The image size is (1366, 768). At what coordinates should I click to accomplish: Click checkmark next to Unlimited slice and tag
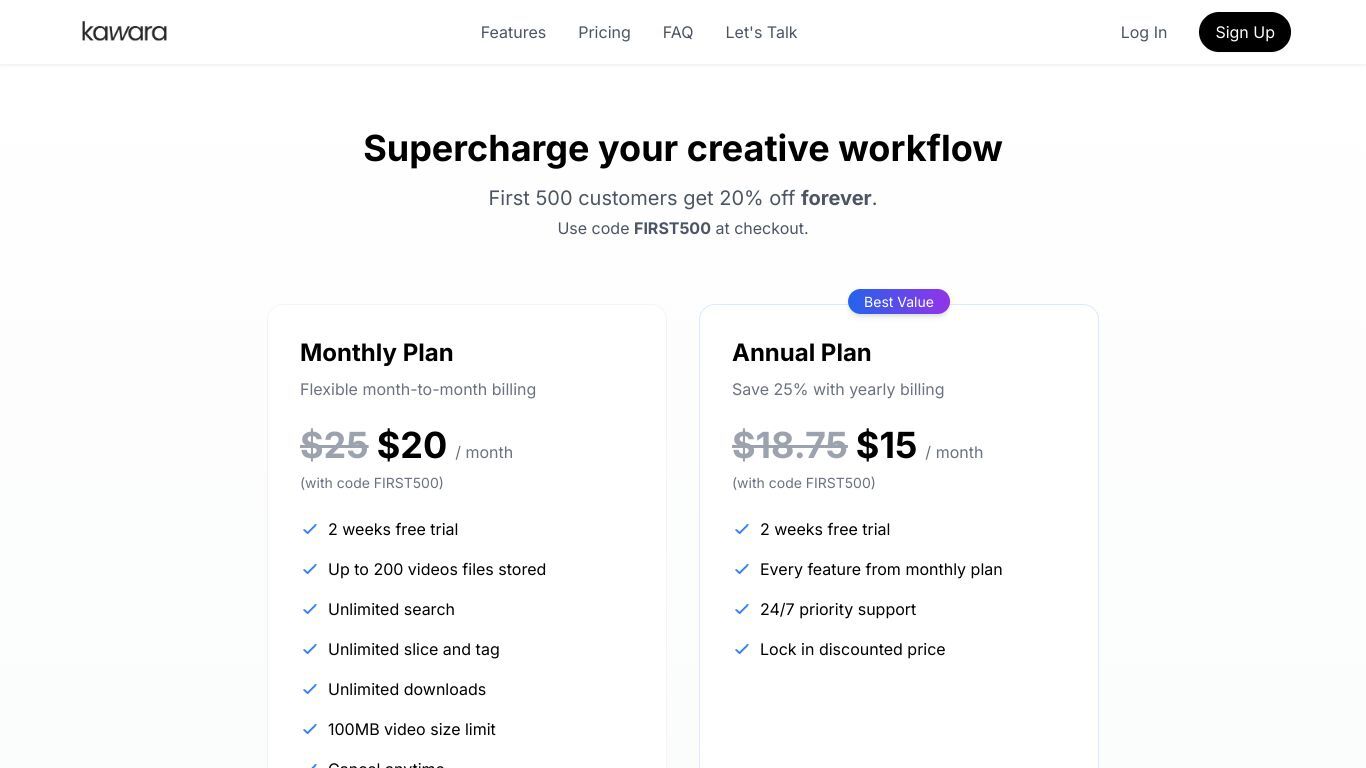tap(310, 649)
